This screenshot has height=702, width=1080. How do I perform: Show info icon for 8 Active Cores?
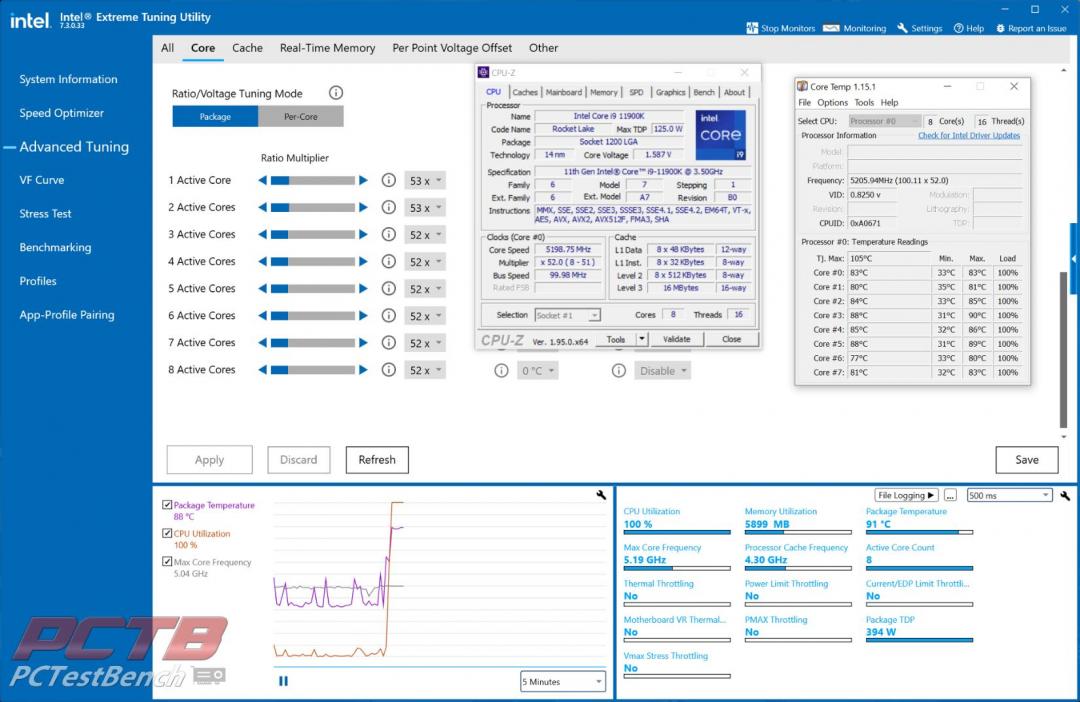click(x=388, y=370)
